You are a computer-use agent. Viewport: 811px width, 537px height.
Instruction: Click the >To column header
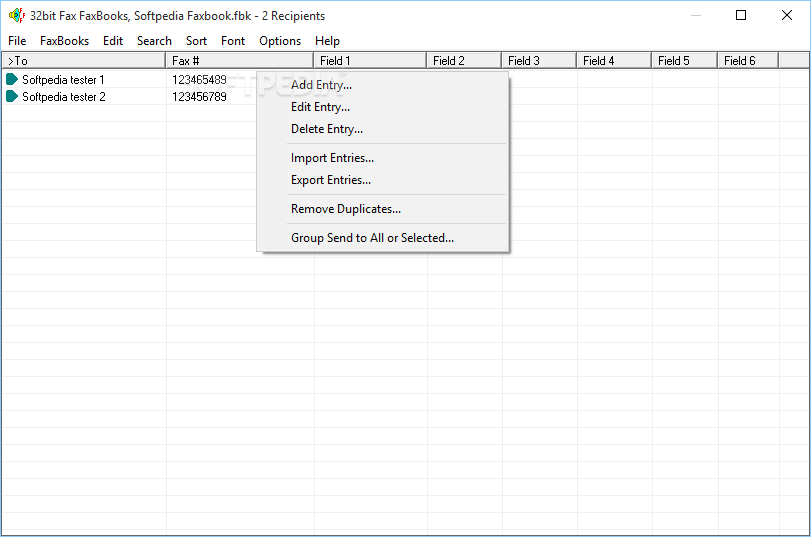(x=84, y=61)
